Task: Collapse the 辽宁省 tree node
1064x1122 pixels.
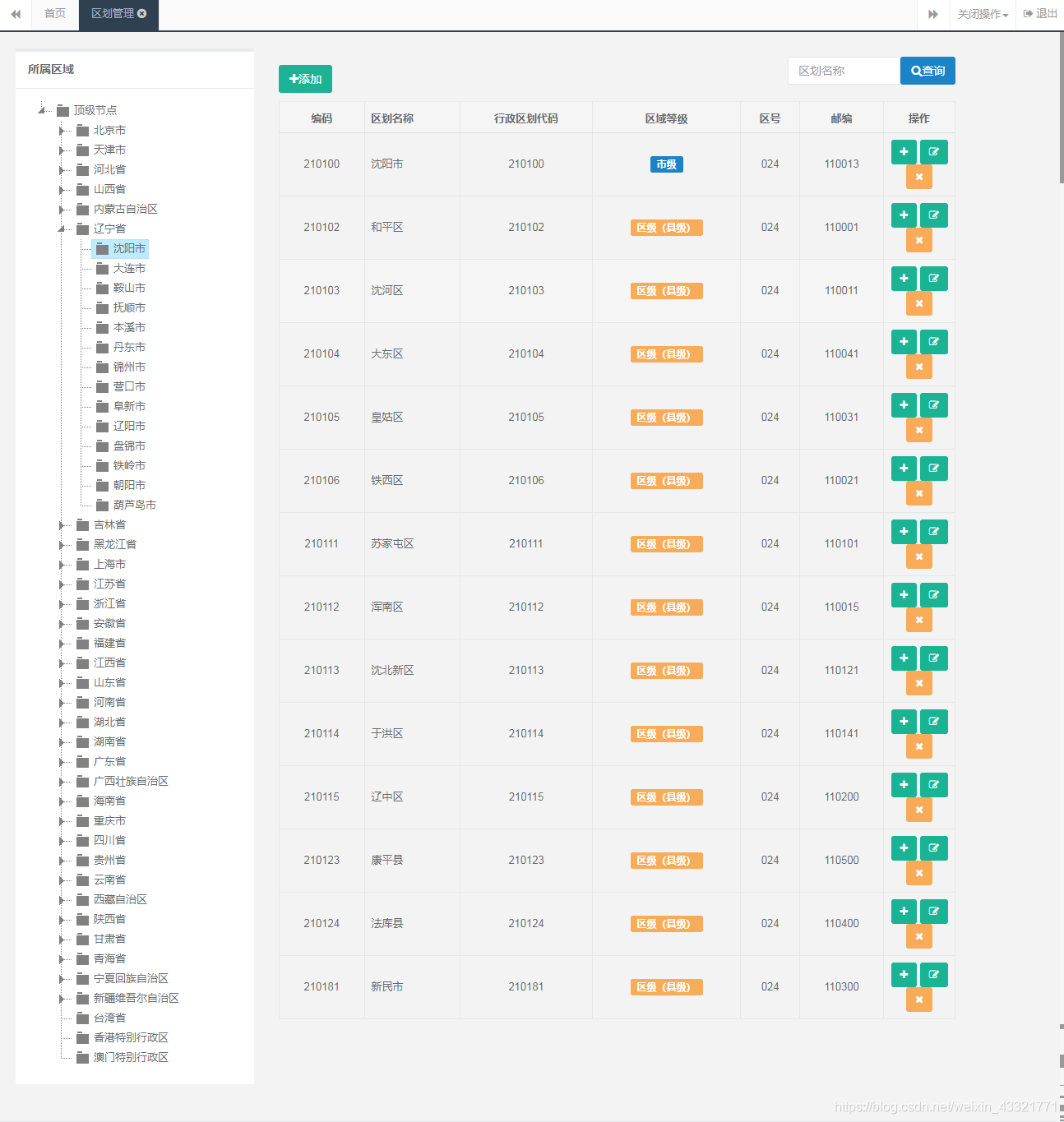Action: click(62, 229)
